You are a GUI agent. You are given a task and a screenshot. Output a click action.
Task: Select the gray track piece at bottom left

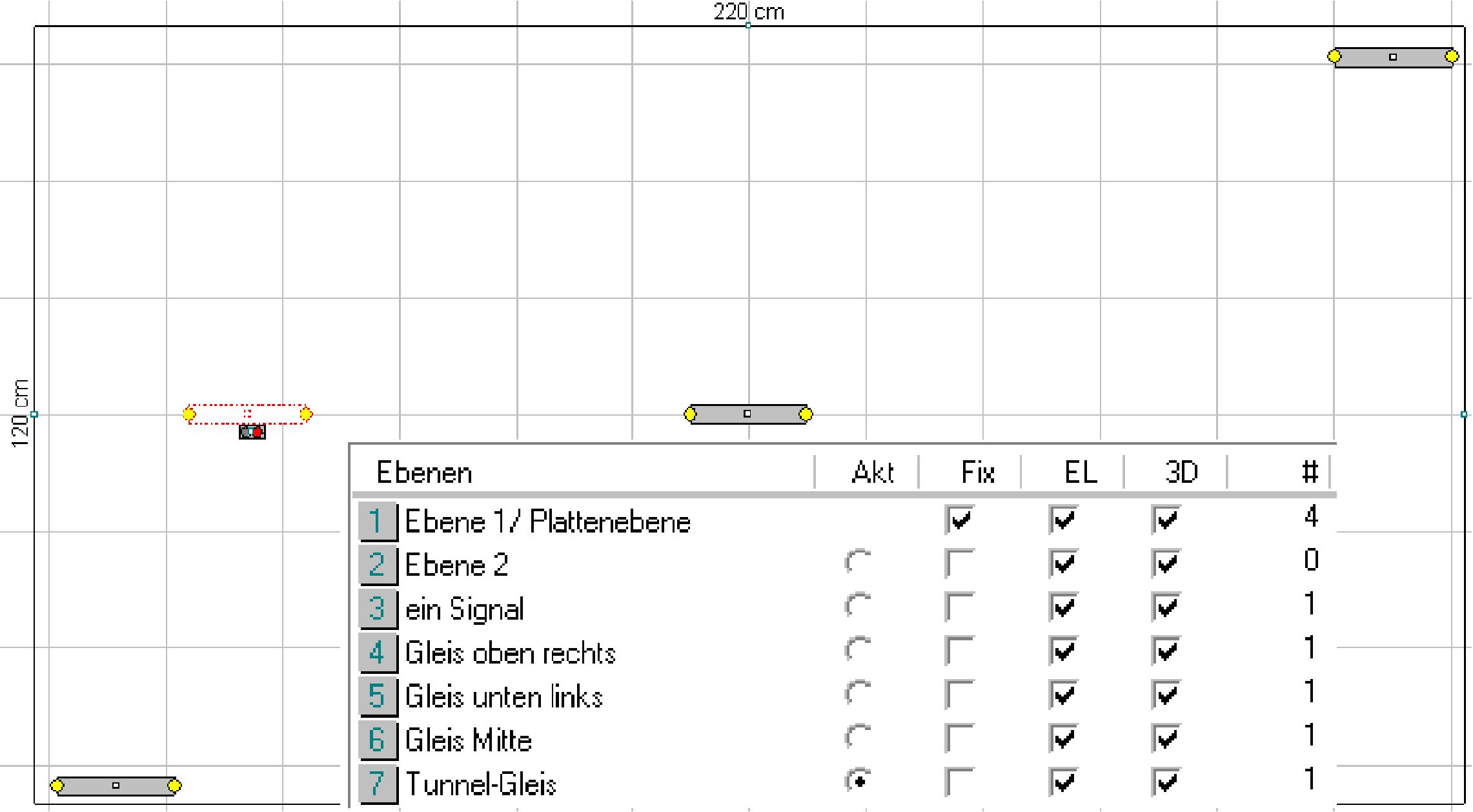tap(116, 786)
